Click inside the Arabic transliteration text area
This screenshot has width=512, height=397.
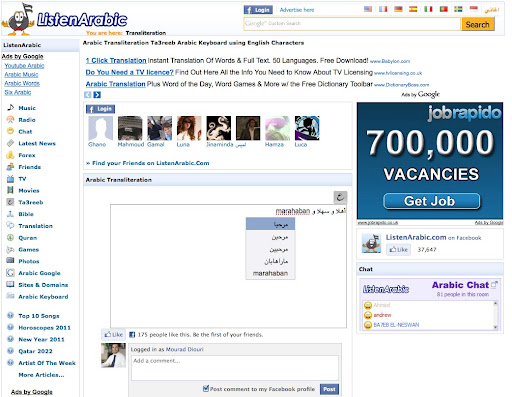[228, 266]
